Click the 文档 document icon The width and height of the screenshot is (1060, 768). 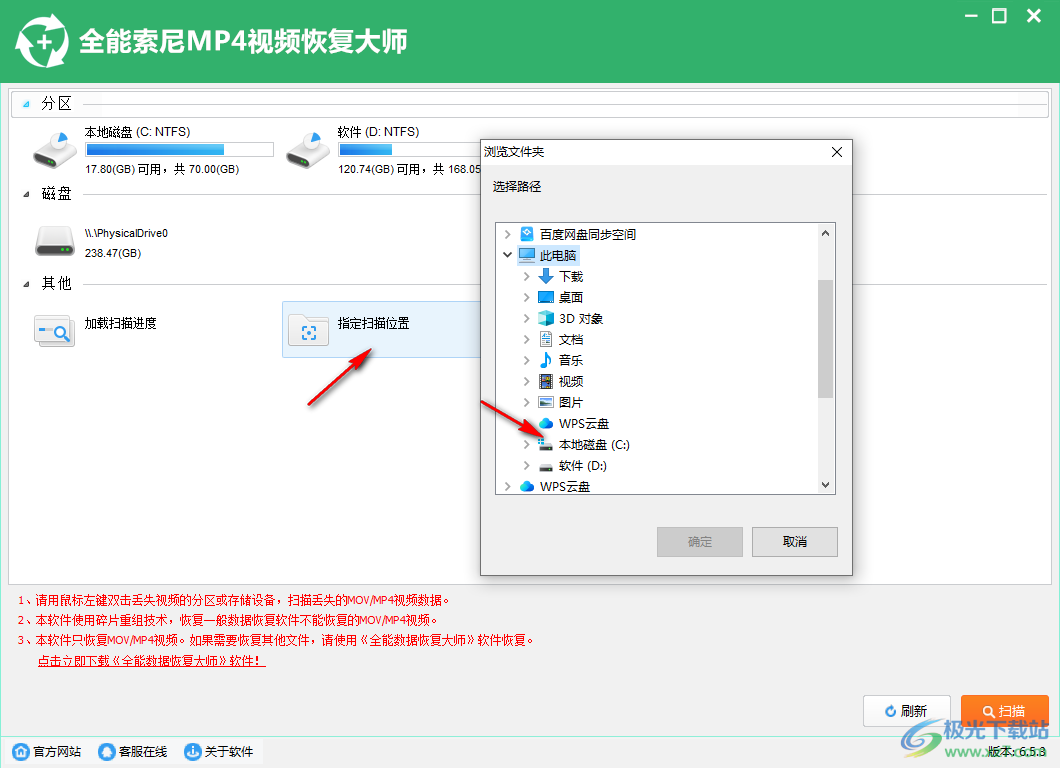tap(546, 339)
